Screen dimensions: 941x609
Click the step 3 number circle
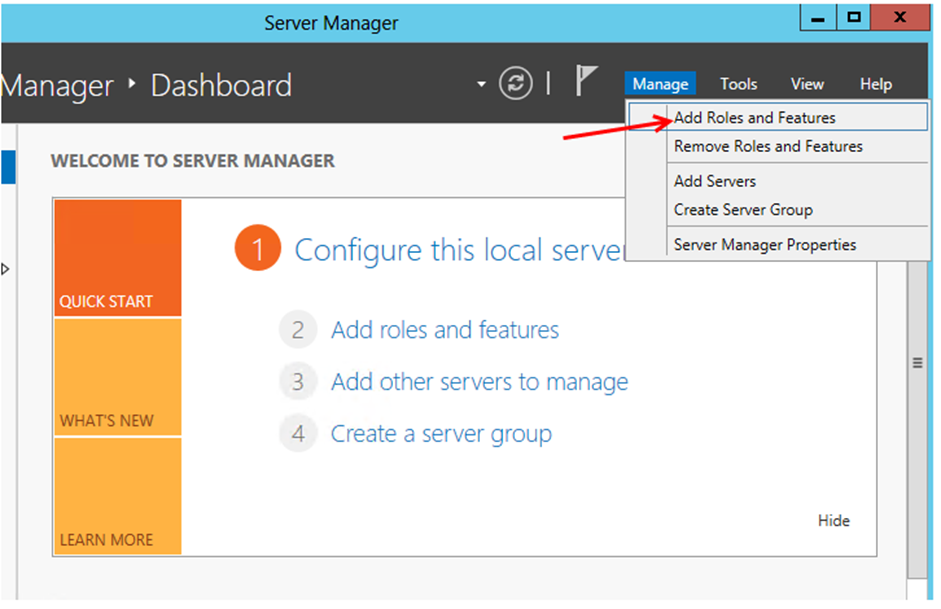pyautogui.click(x=298, y=382)
